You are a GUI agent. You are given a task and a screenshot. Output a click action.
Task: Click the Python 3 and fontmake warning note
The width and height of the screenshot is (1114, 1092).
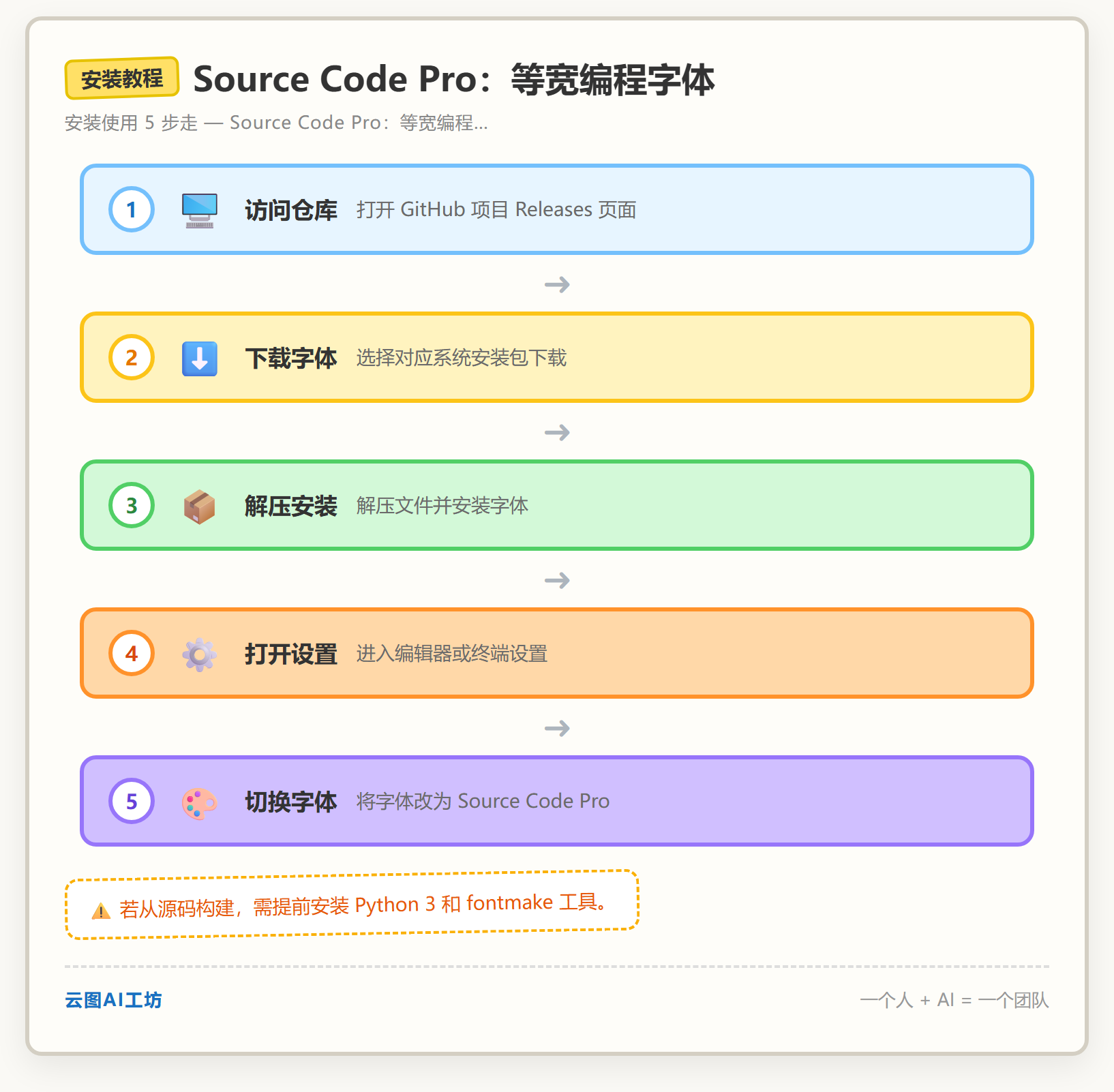[x=352, y=905]
